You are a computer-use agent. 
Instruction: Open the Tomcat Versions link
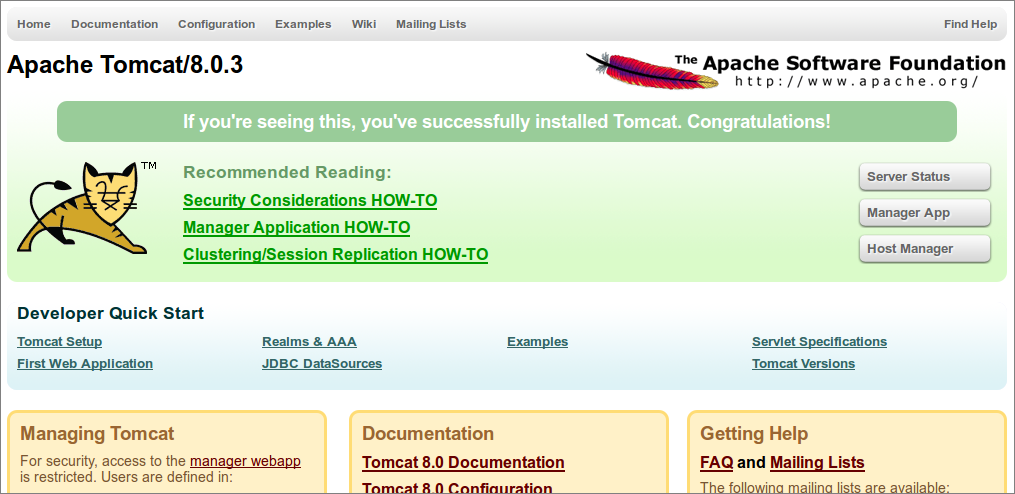point(803,364)
